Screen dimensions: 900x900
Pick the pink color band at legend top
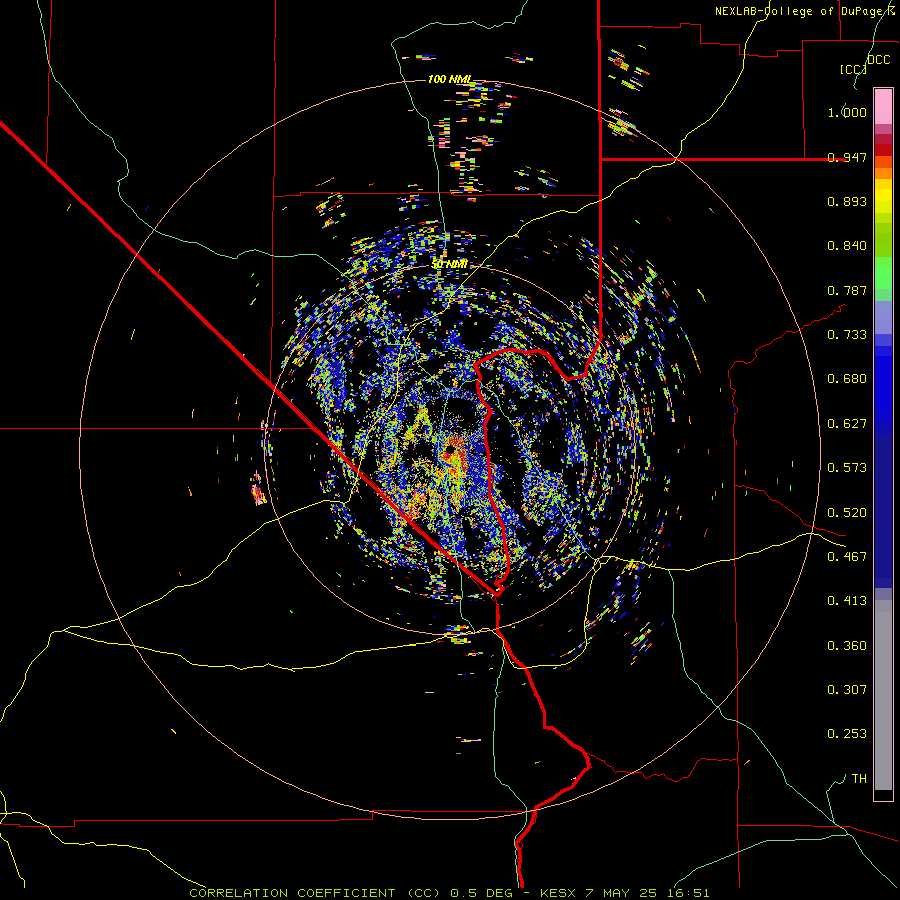click(883, 107)
